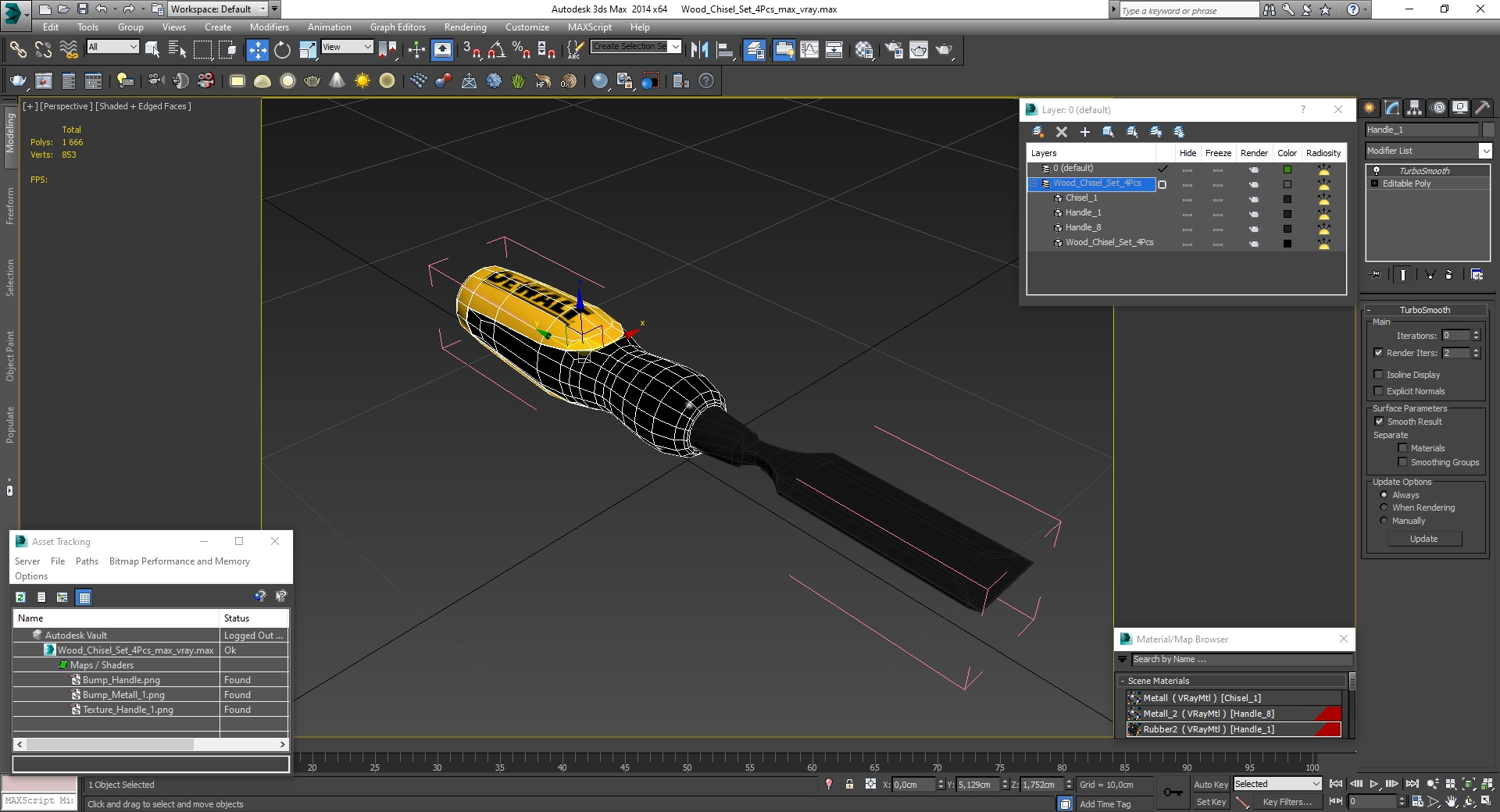
Task: Click Search by Name field in Material Browser
Action: pyautogui.click(x=1241, y=660)
